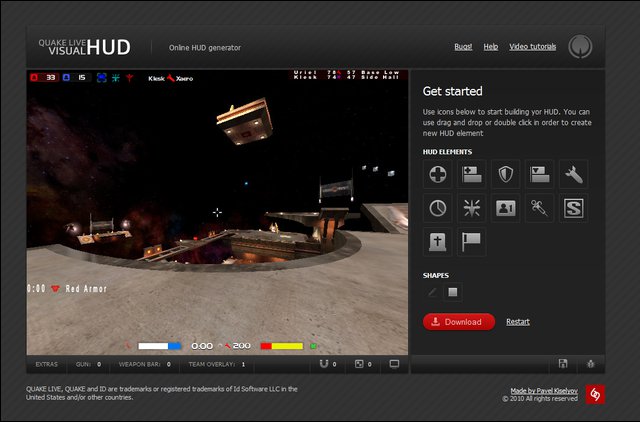Viewport: 640px width, 422px height.
Task: Add the rocket ammo HUD element
Action: coord(573,174)
